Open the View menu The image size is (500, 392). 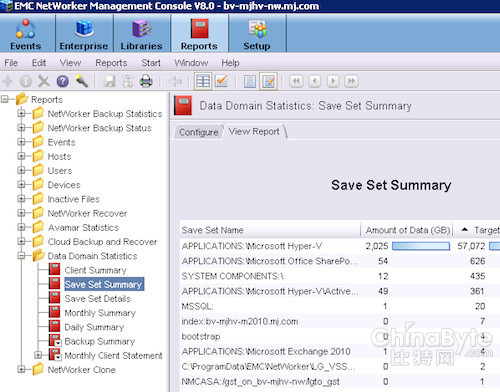pos(70,63)
